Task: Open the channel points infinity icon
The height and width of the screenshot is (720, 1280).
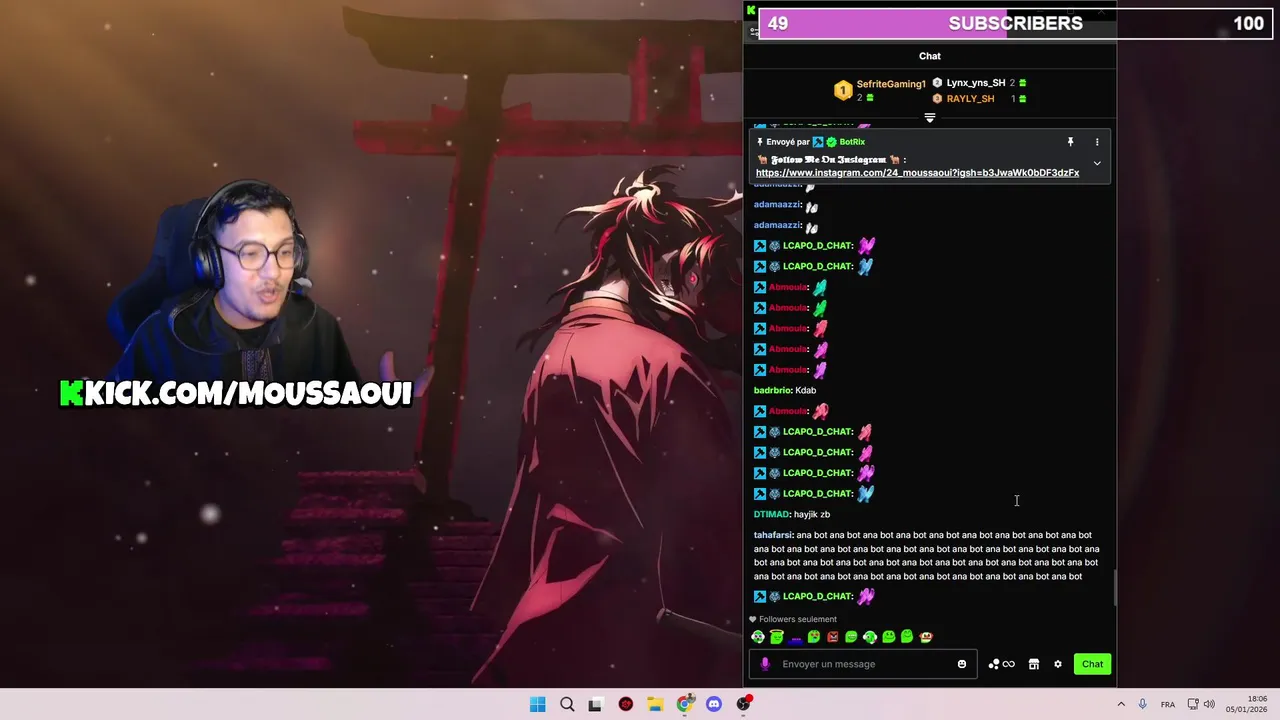Action: pyautogui.click(x=1001, y=664)
